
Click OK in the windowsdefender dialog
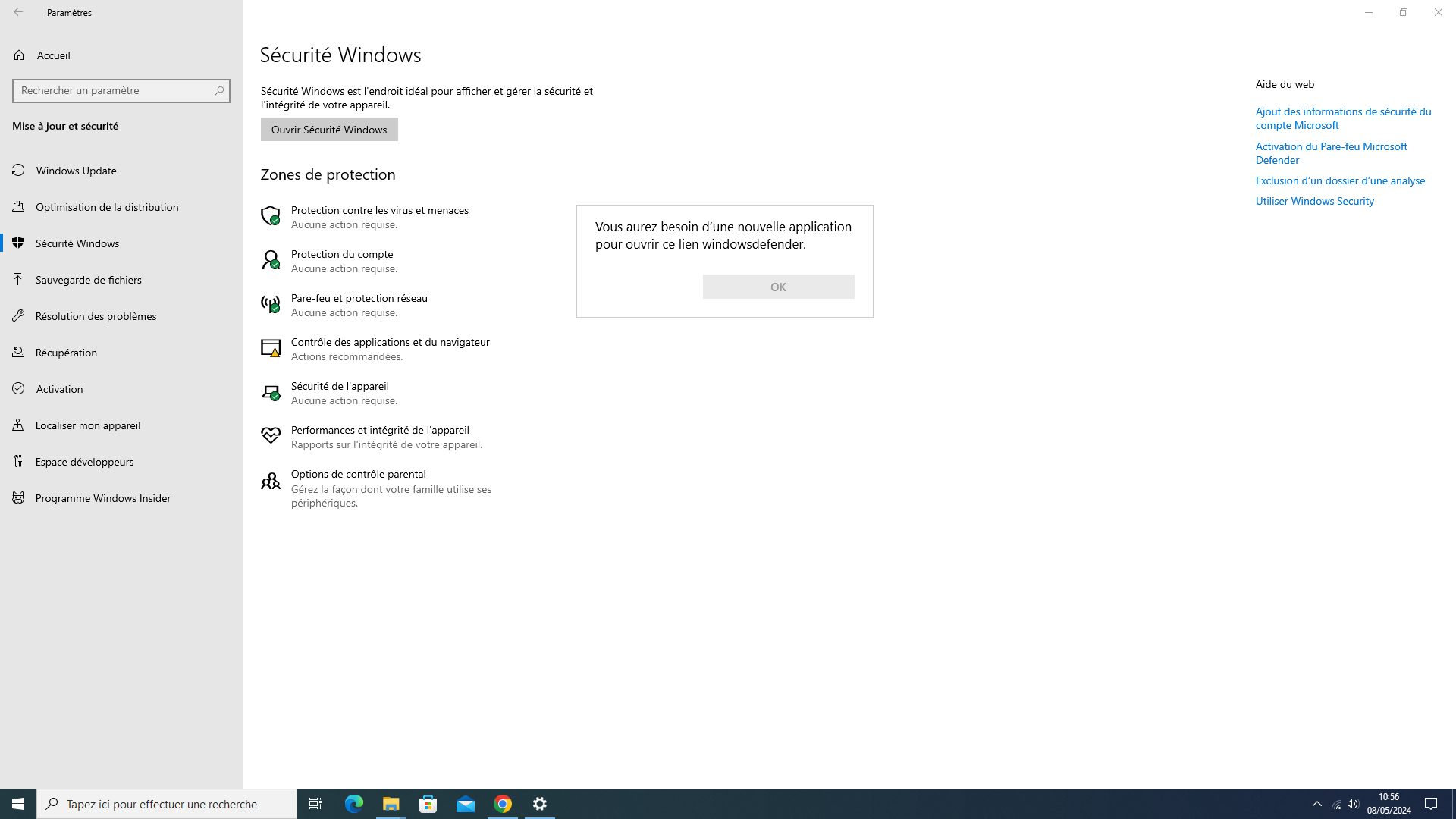[778, 287]
